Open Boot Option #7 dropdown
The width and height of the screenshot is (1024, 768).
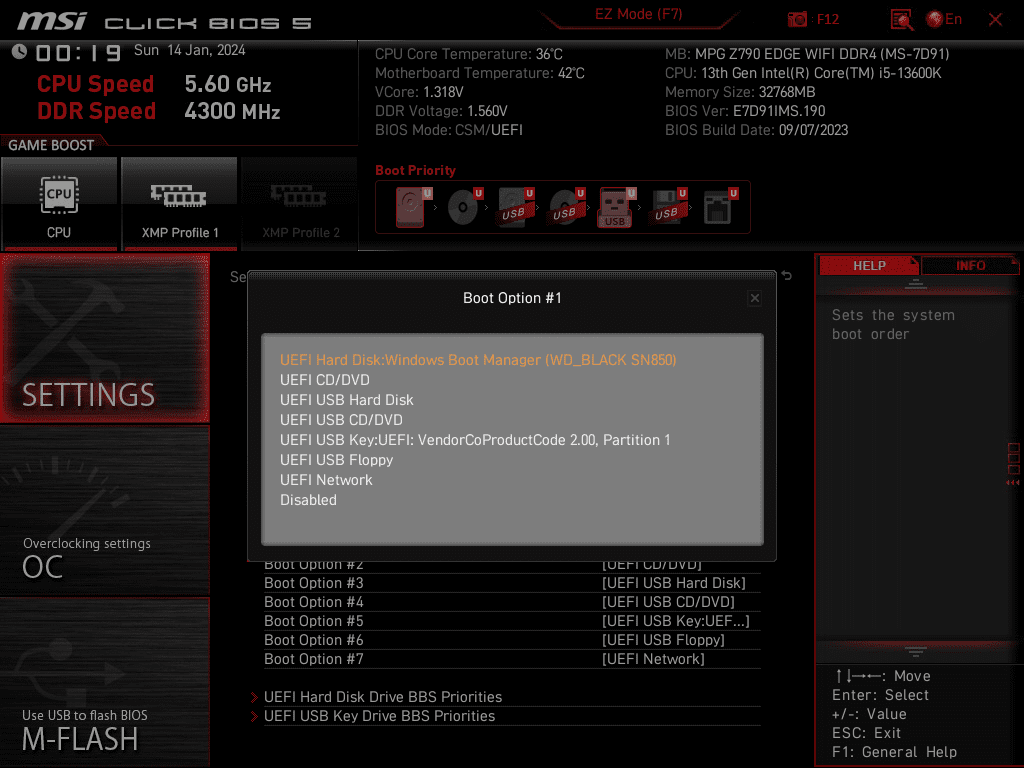click(512, 659)
